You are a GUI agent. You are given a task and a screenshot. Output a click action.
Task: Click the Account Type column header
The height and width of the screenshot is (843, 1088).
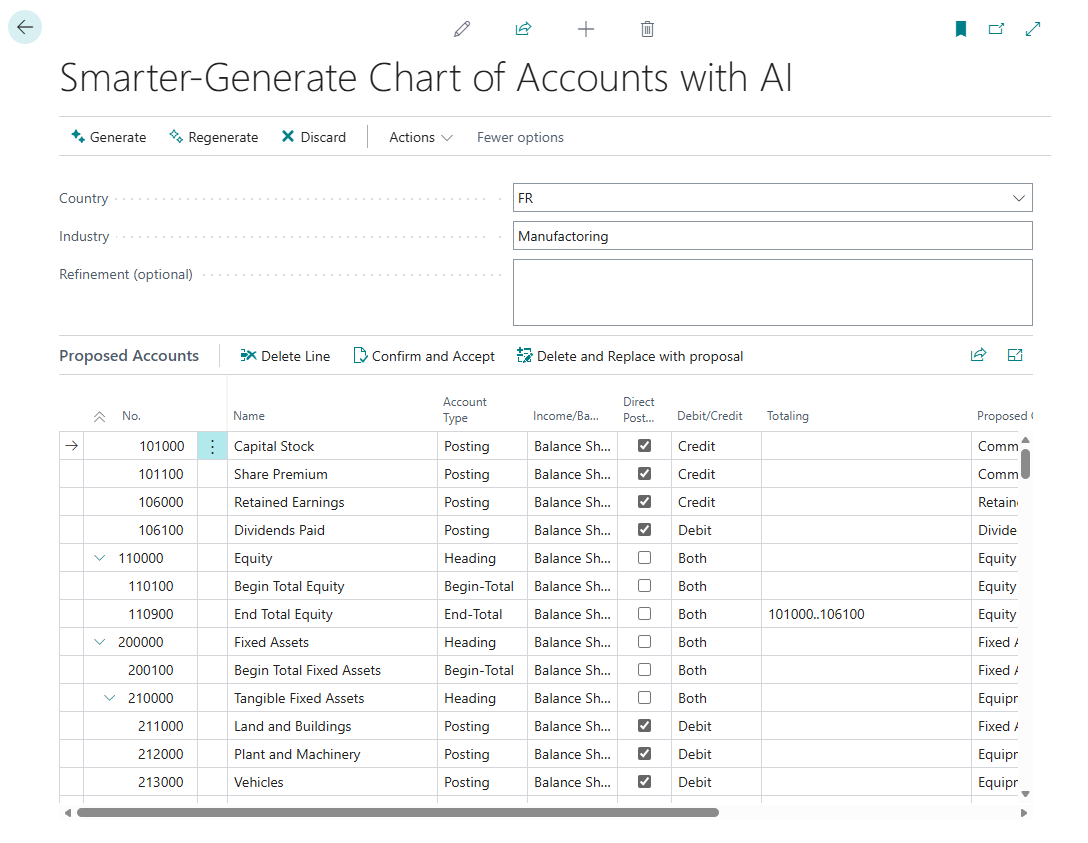[465, 409]
